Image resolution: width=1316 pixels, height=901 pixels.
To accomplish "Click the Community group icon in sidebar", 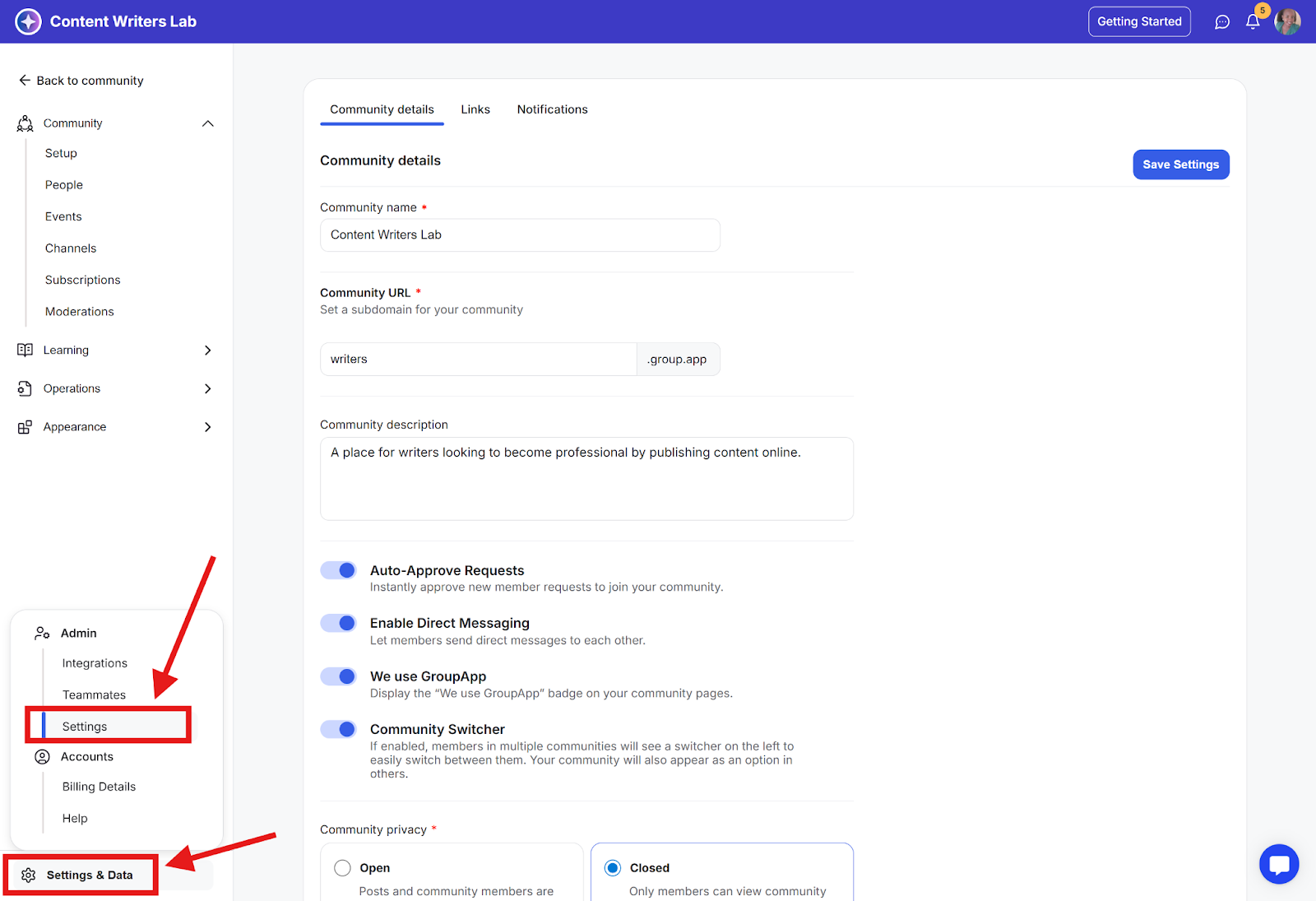I will point(25,123).
